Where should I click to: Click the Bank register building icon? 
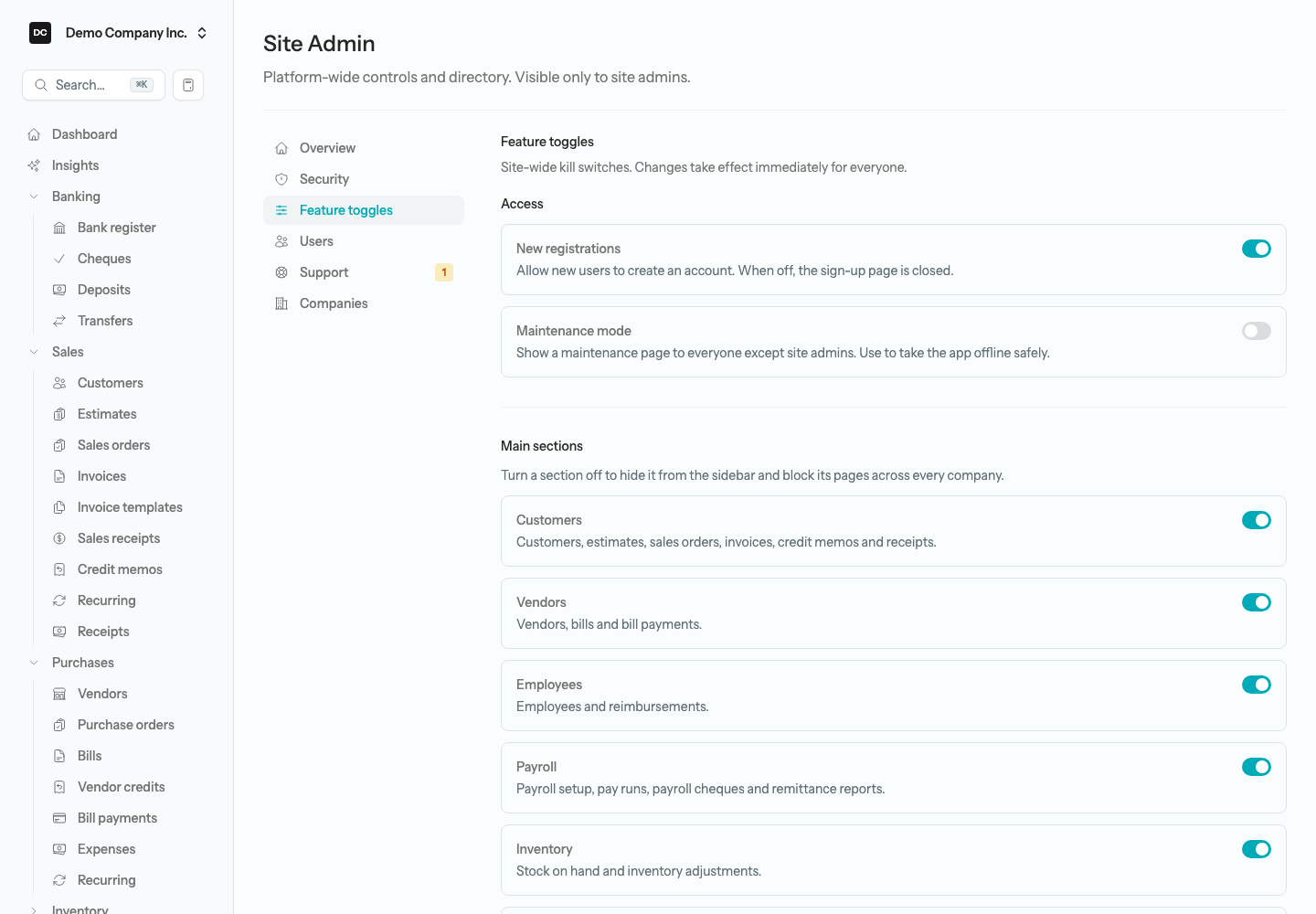[59, 228]
